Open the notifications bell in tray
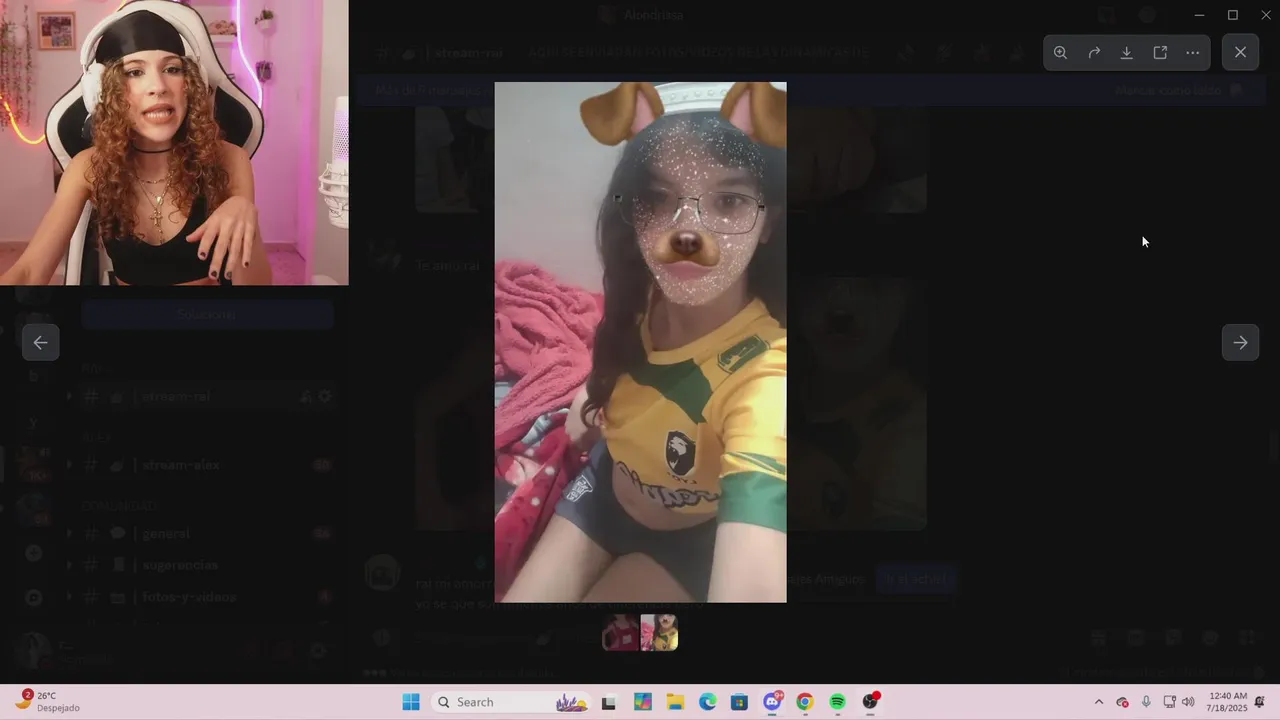The width and height of the screenshot is (1280, 720). click(x=1260, y=702)
